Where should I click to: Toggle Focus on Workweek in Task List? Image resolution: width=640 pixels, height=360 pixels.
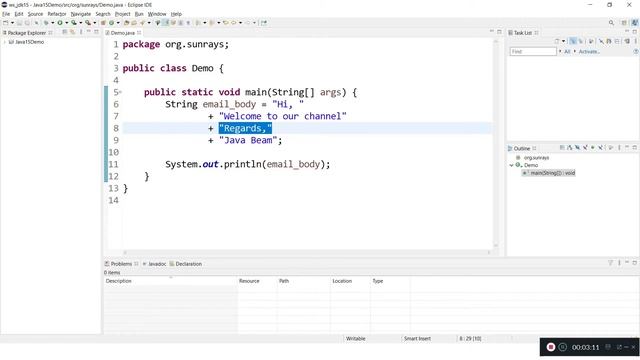tap(591, 41)
